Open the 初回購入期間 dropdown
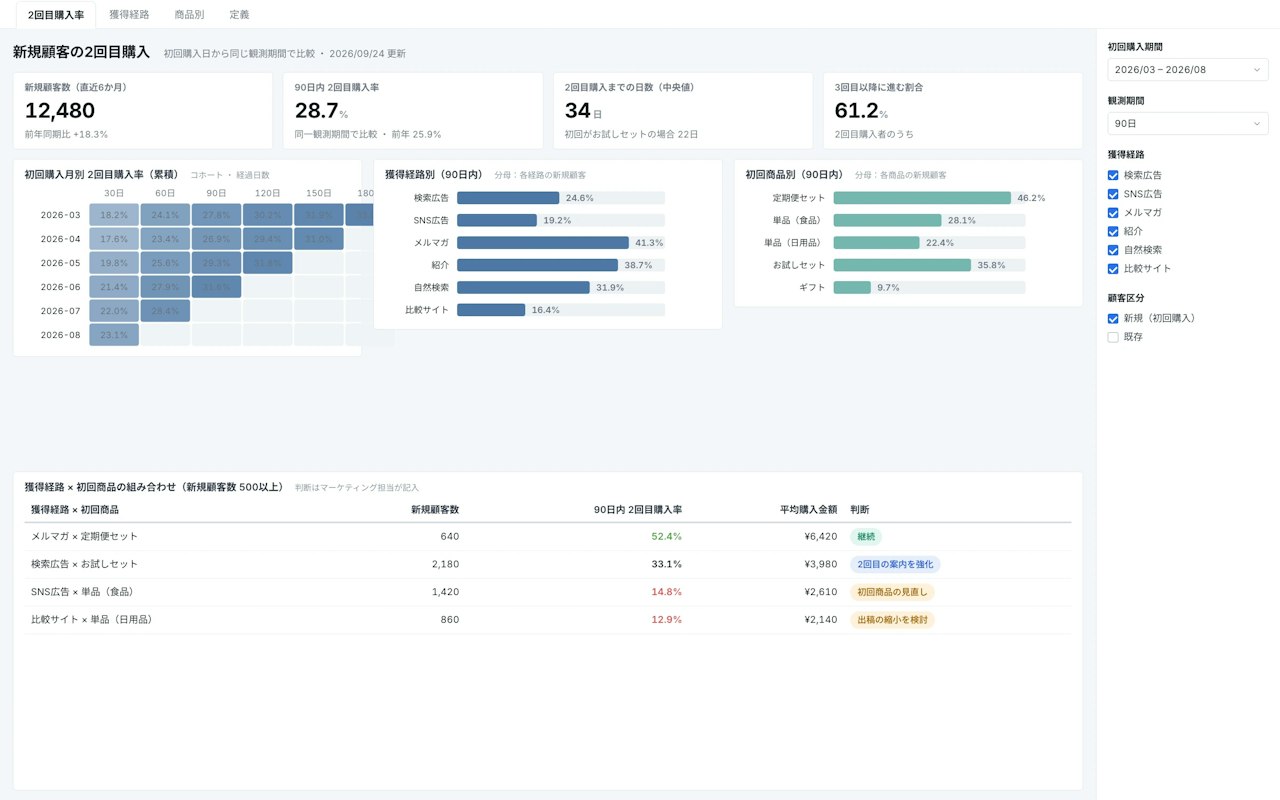Image resolution: width=1280 pixels, height=800 pixels. (1188, 70)
